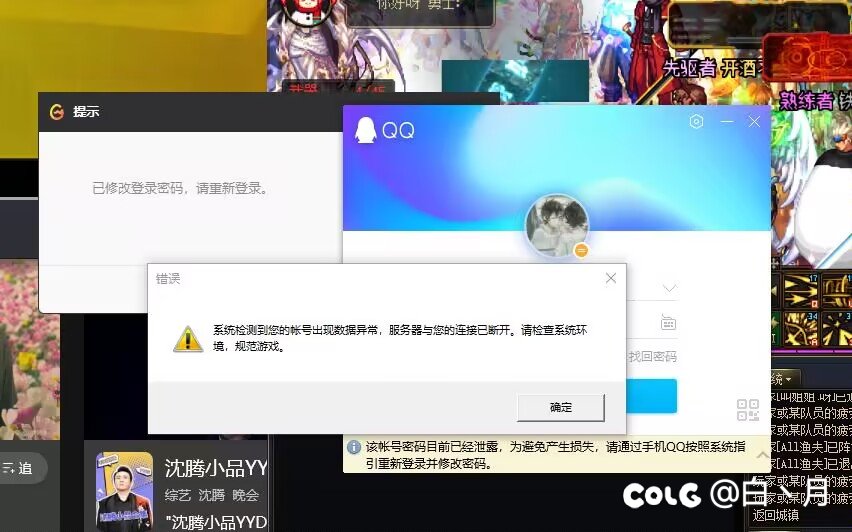
Task: Click the QQ penguin logo
Action: click(x=366, y=130)
